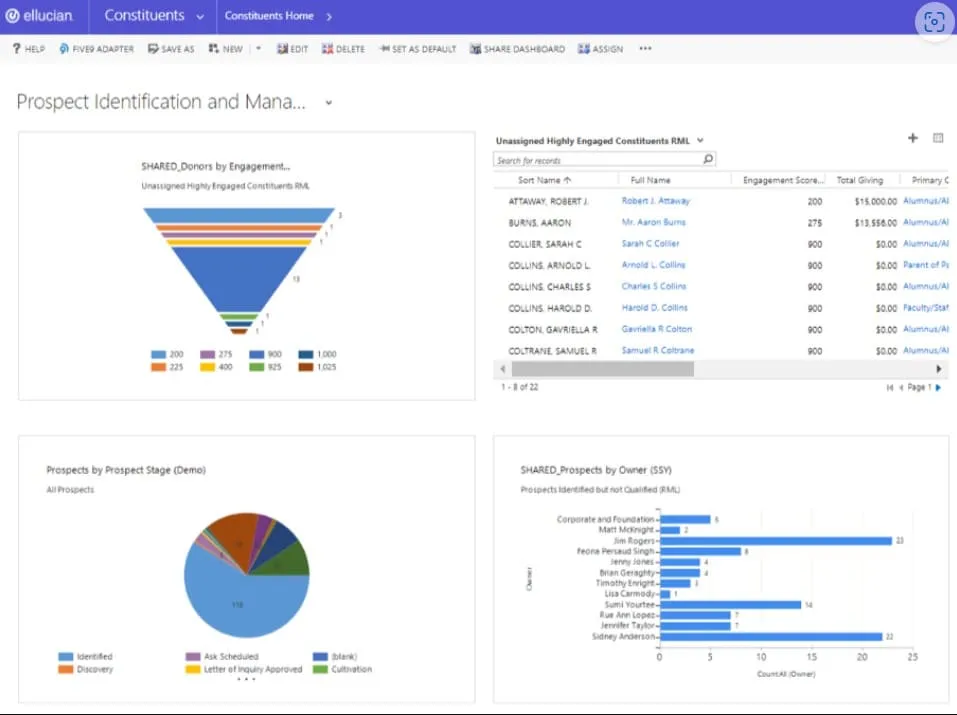This screenshot has height=715, width=957.
Task: Open the grid view selector icon
Action: (938, 139)
